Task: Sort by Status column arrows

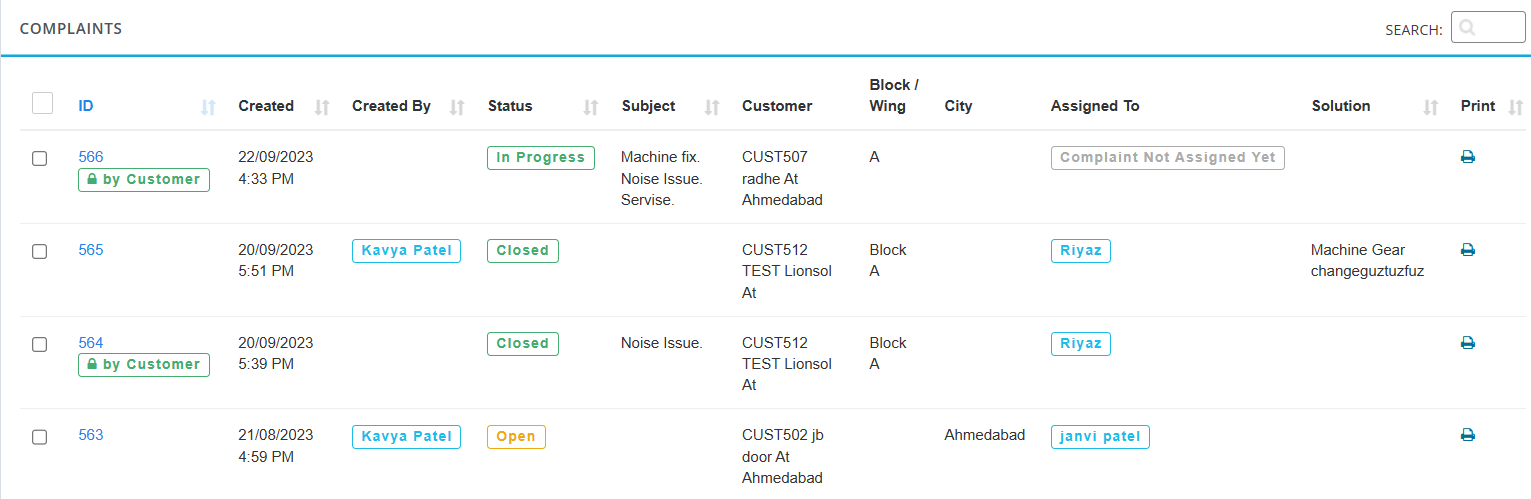Action: 591,107
